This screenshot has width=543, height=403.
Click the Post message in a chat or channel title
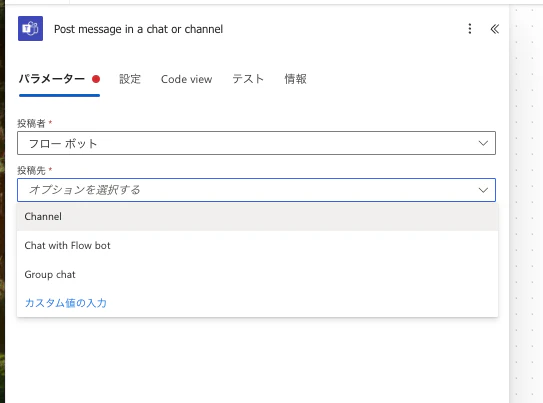[x=138, y=29]
